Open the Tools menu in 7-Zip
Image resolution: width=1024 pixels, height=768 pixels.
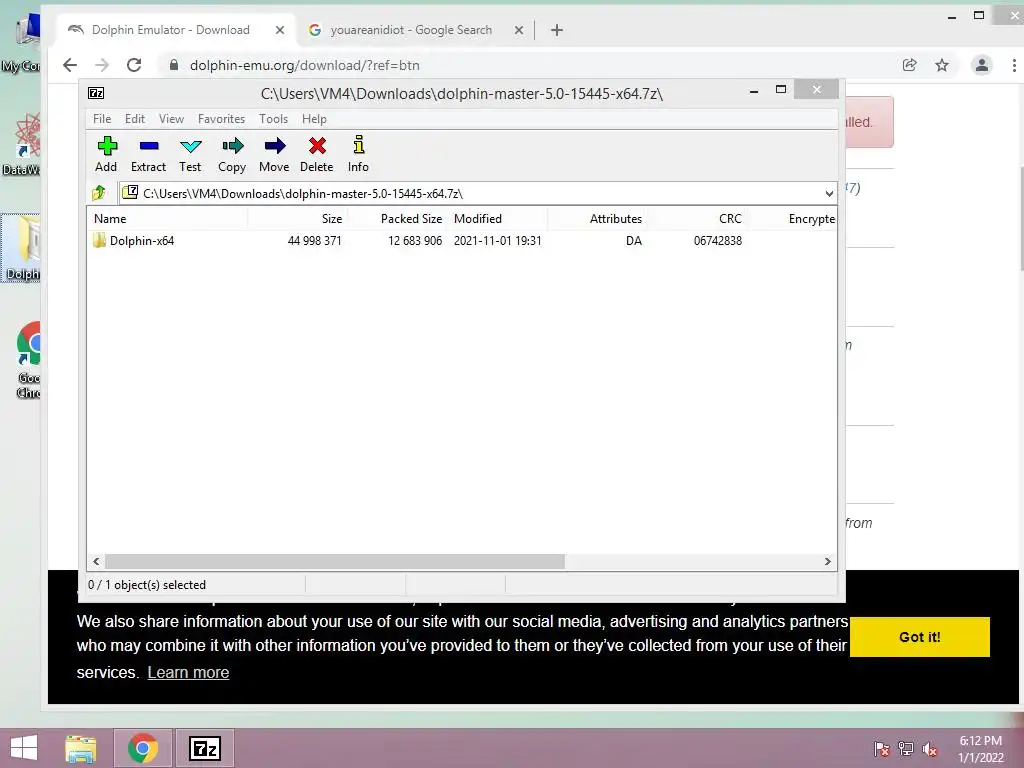tap(273, 119)
